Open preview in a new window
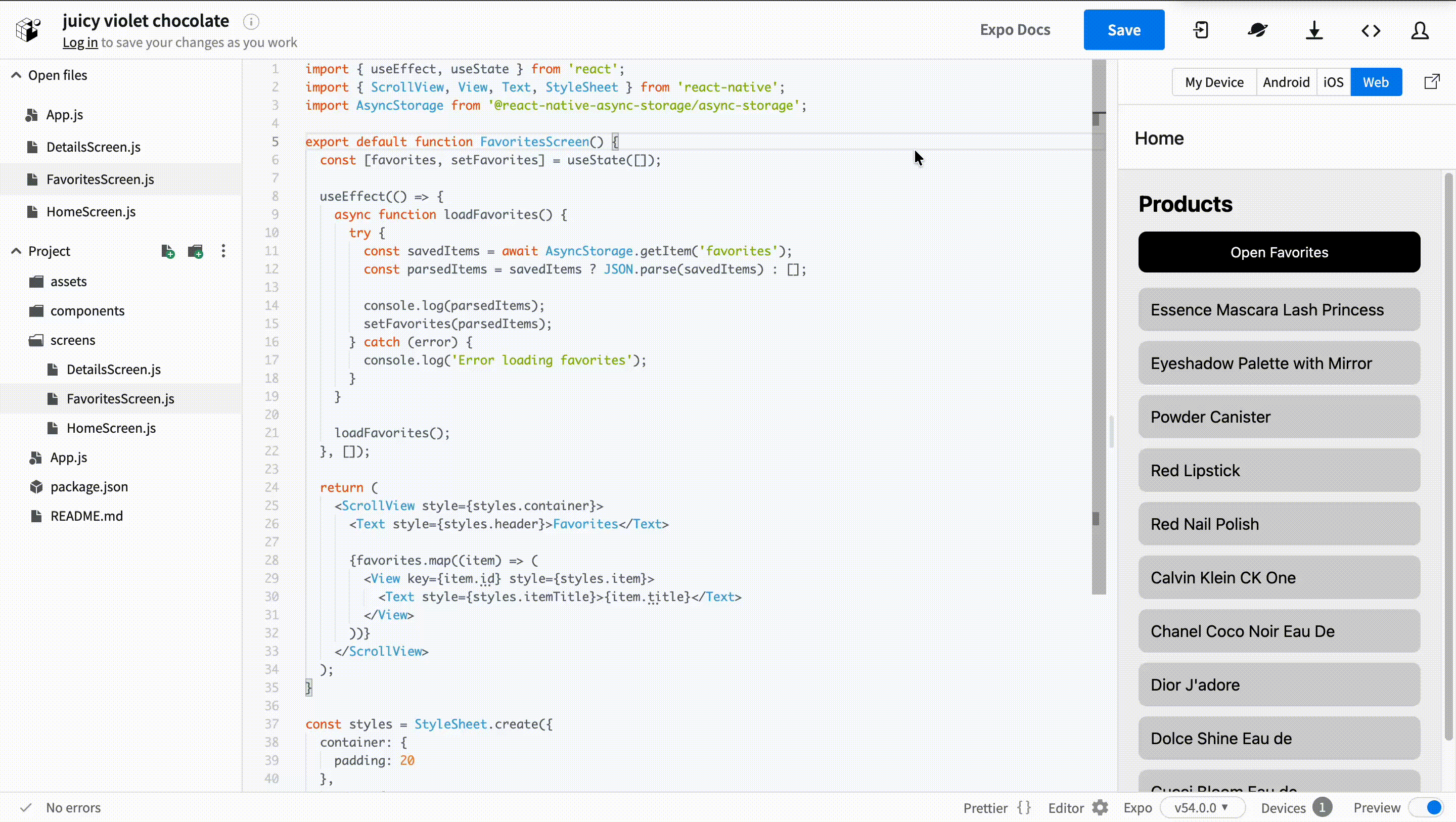This screenshot has height=822, width=1456. [1432, 82]
